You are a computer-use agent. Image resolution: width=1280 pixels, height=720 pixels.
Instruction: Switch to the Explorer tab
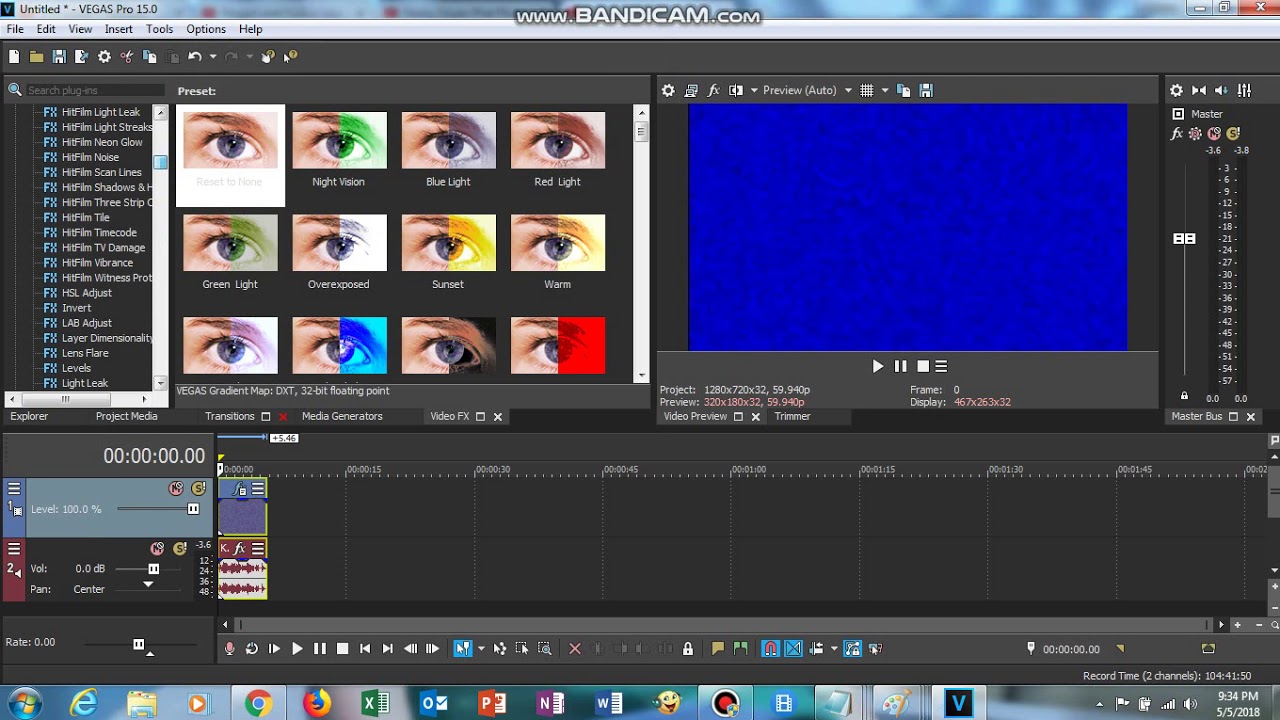tap(29, 416)
